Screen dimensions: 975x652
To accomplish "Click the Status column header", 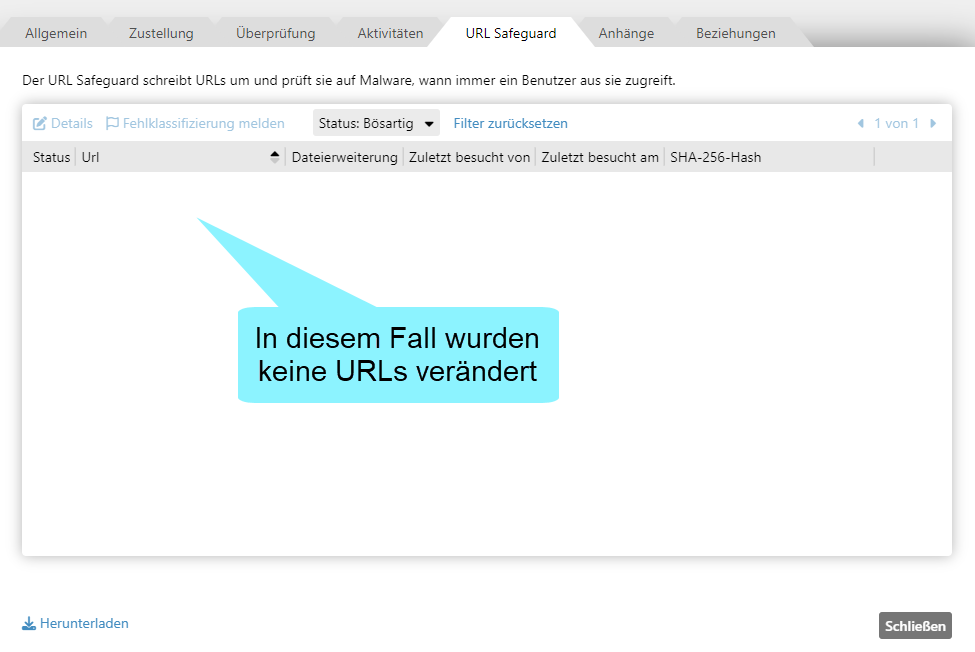I will pyautogui.click(x=51, y=157).
